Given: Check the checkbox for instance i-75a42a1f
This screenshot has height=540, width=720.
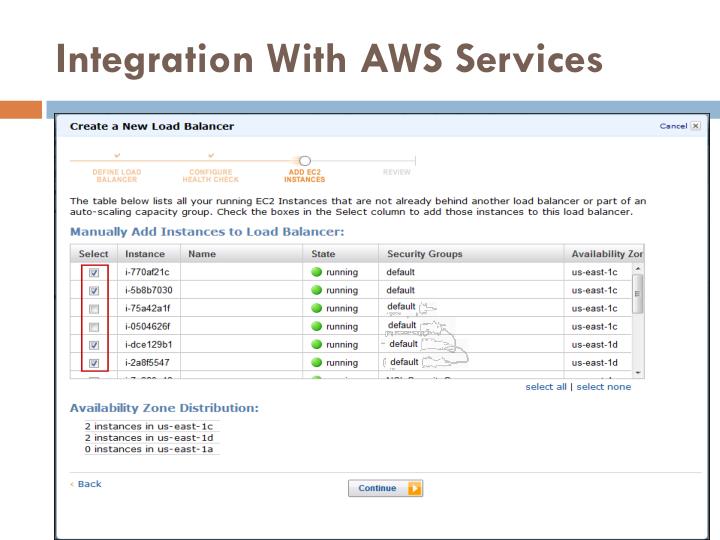Looking at the screenshot, I should (x=94, y=309).
